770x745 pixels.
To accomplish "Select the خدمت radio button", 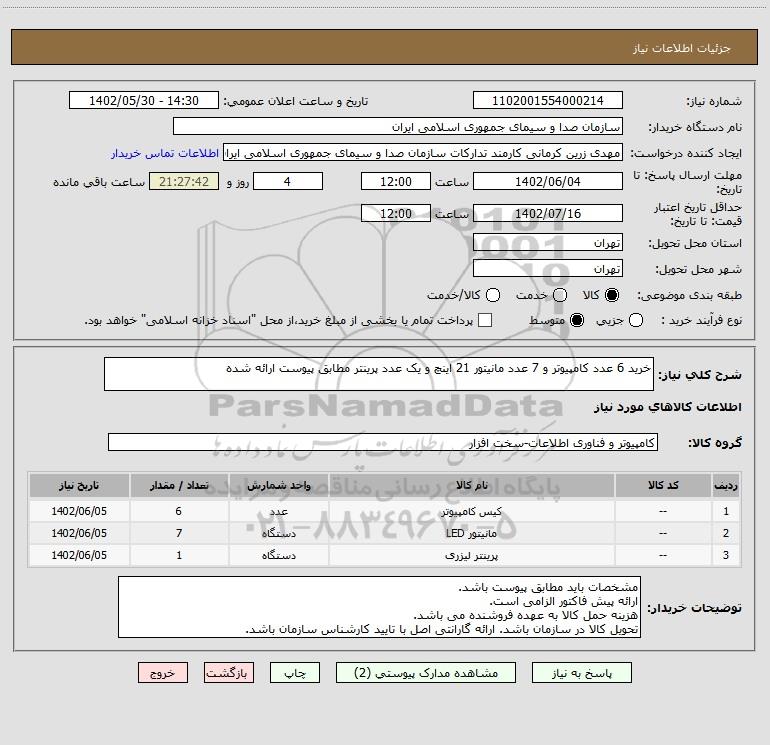I will point(560,295).
